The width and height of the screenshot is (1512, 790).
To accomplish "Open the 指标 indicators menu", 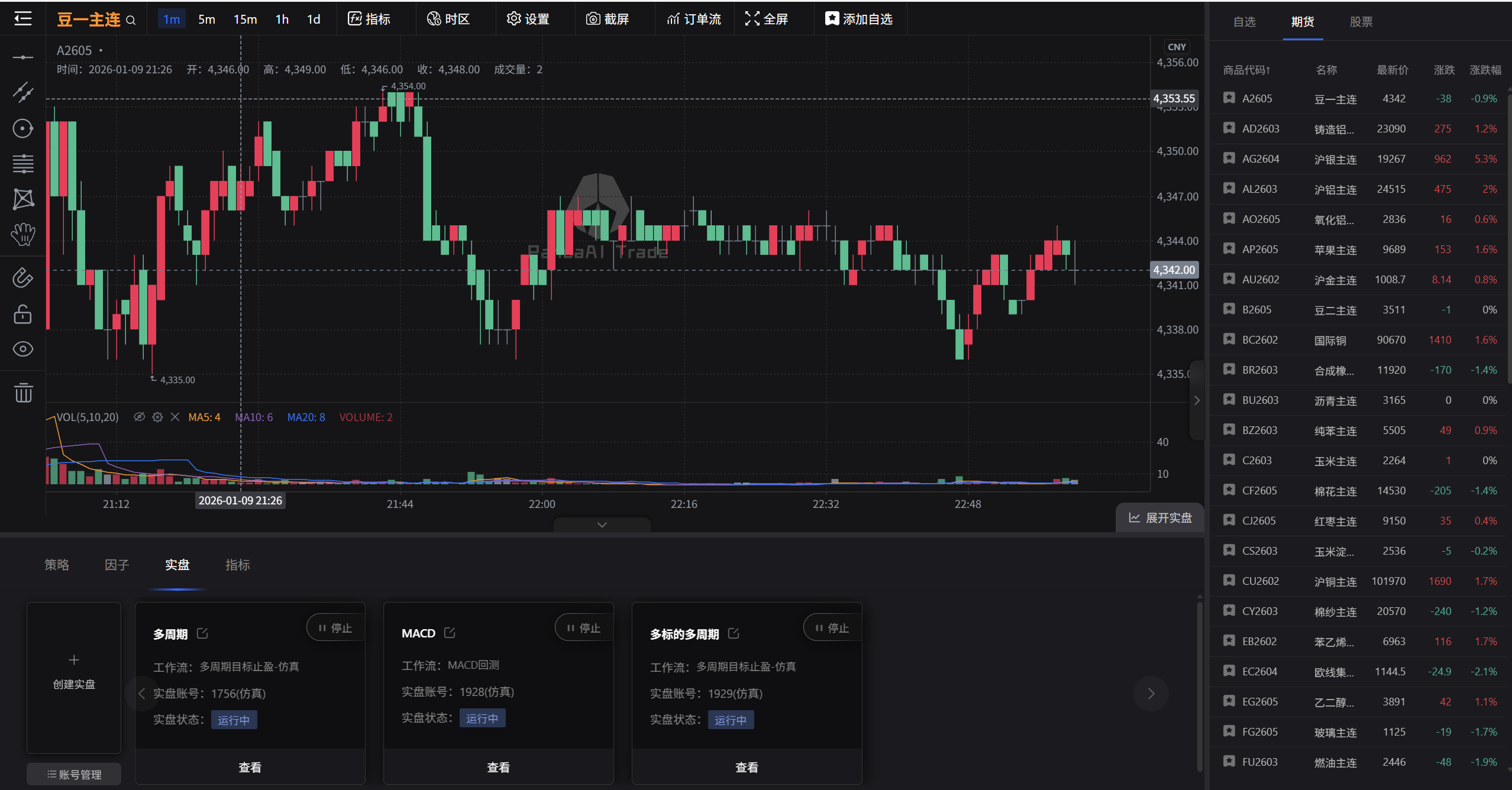I will point(369,19).
